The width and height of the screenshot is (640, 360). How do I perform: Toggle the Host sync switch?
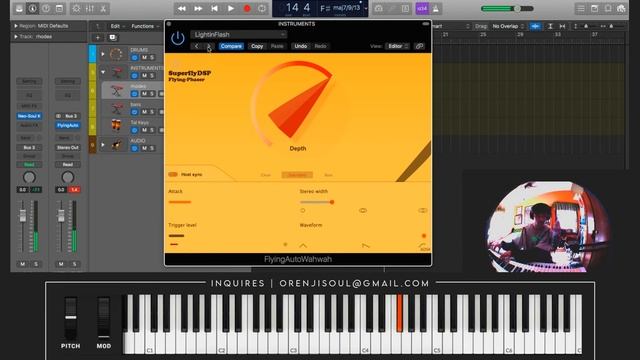[173, 174]
